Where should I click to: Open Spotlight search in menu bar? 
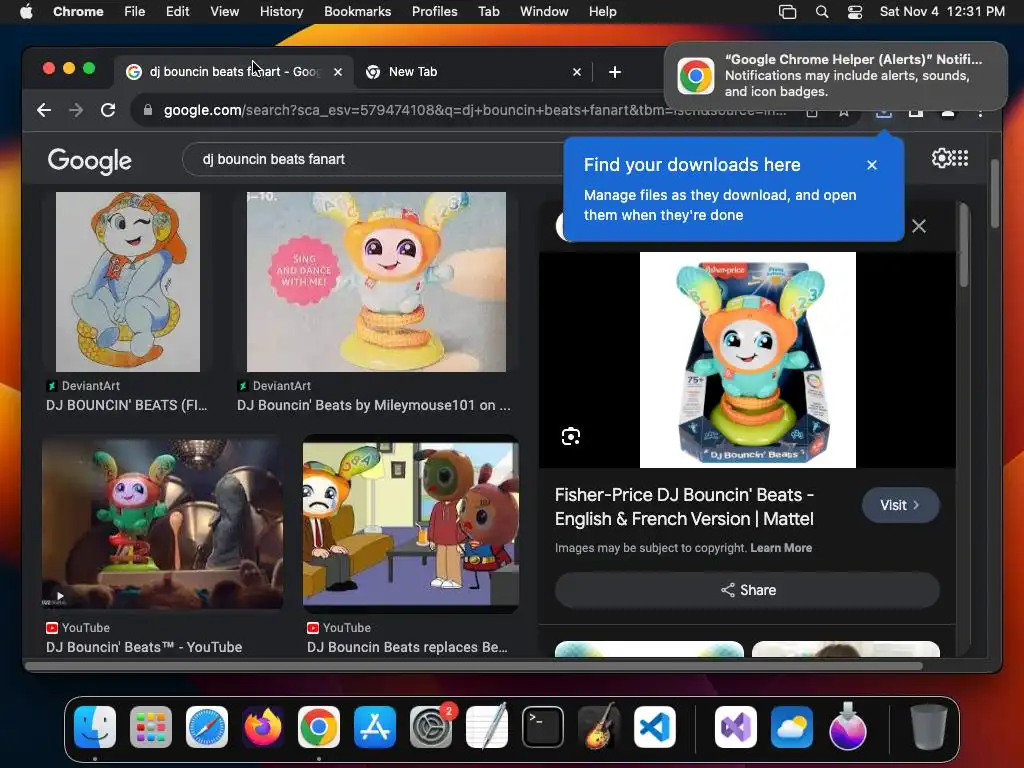pos(822,12)
